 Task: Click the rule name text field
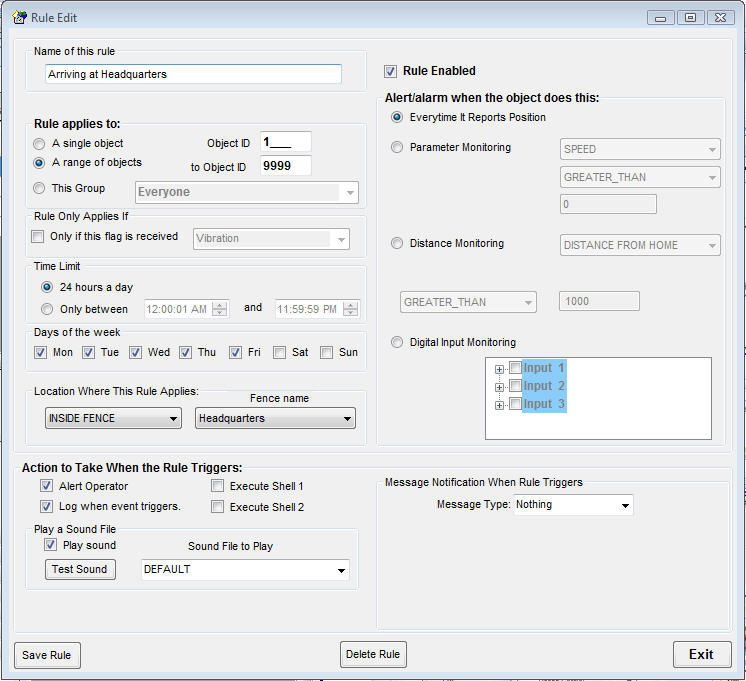pos(193,74)
